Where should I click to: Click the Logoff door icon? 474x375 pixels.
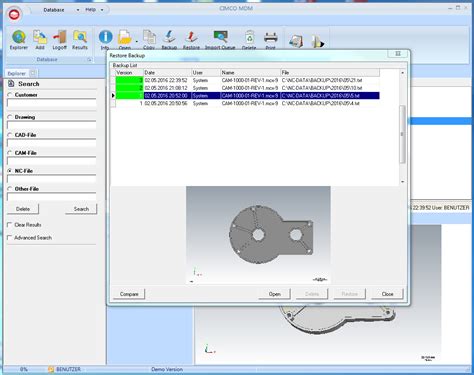coord(60,37)
